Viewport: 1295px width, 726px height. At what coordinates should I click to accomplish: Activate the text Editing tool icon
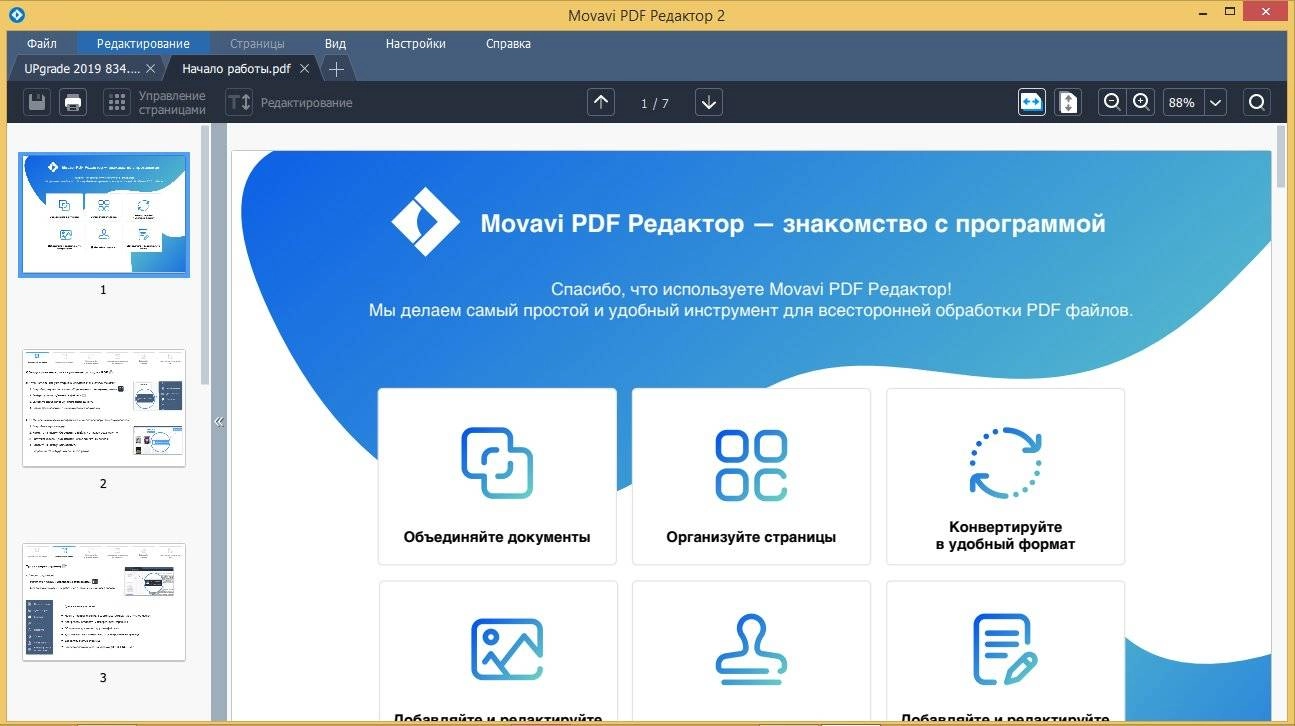click(x=239, y=102)
